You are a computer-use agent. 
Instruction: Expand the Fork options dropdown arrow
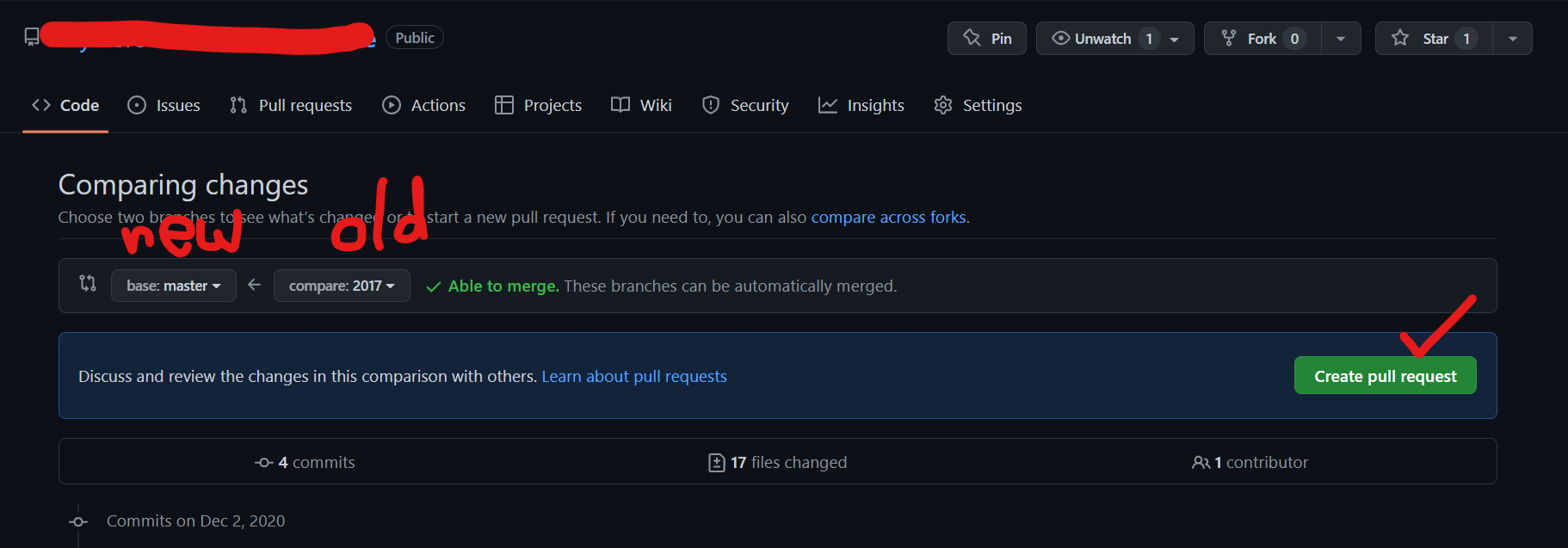(1341, 39)
